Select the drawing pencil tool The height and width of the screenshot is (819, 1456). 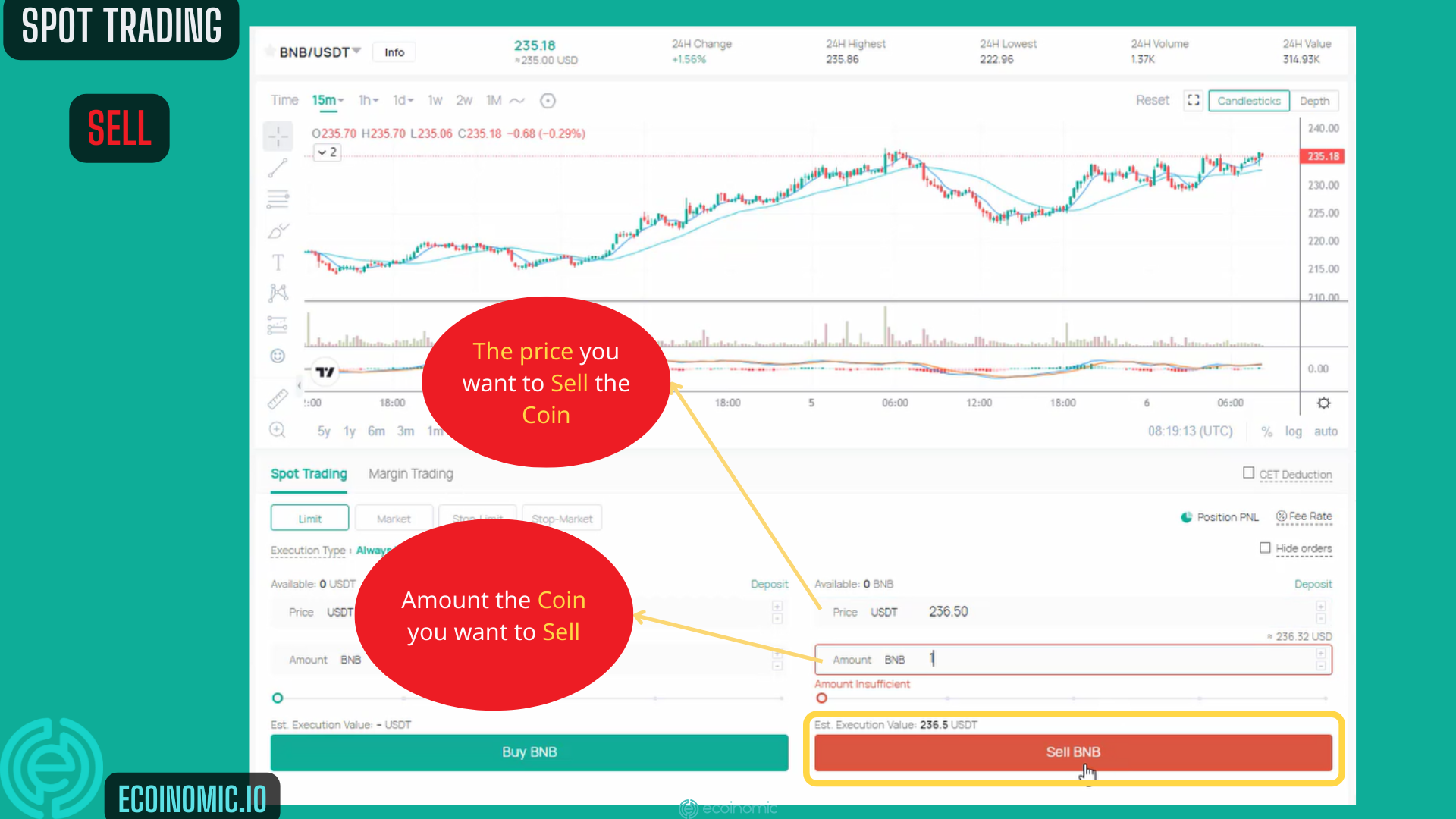278,231
